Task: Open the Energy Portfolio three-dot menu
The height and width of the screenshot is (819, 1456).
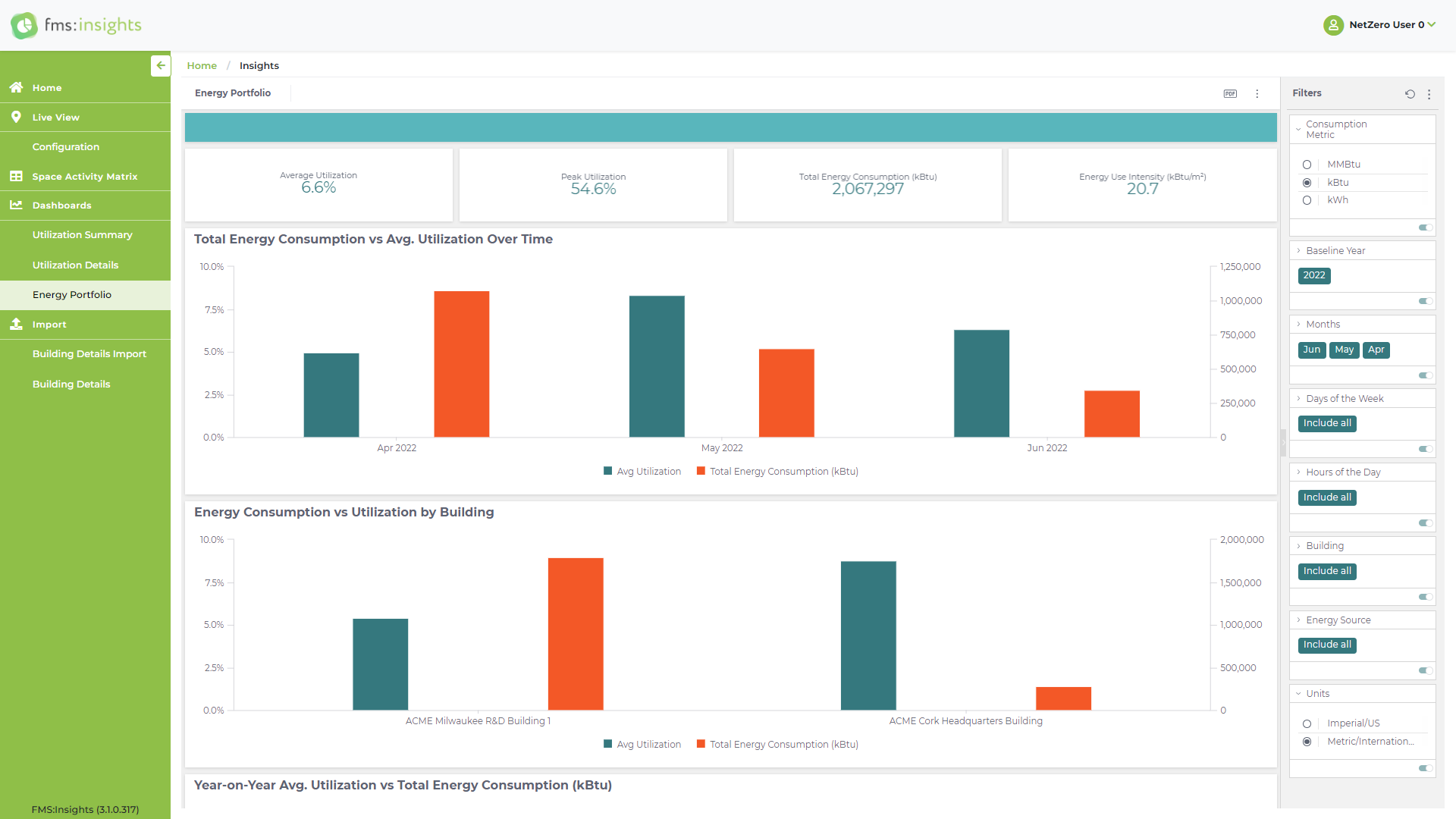Action: coord(1257,94)
